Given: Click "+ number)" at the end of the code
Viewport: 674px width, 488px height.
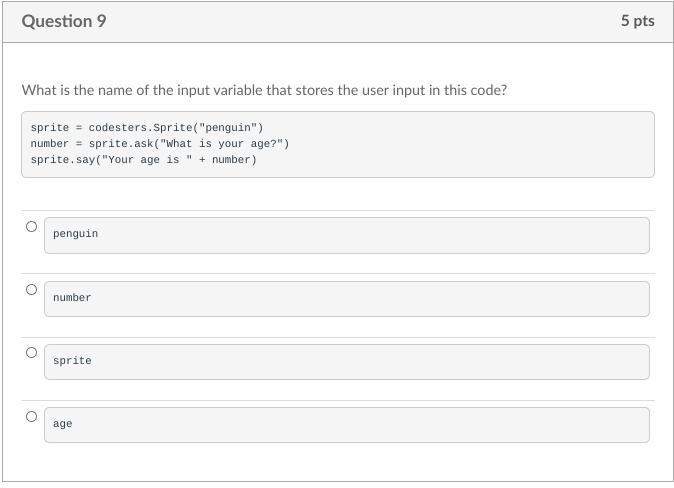Looking at the screenshot, I should click(x=227, y=159).
